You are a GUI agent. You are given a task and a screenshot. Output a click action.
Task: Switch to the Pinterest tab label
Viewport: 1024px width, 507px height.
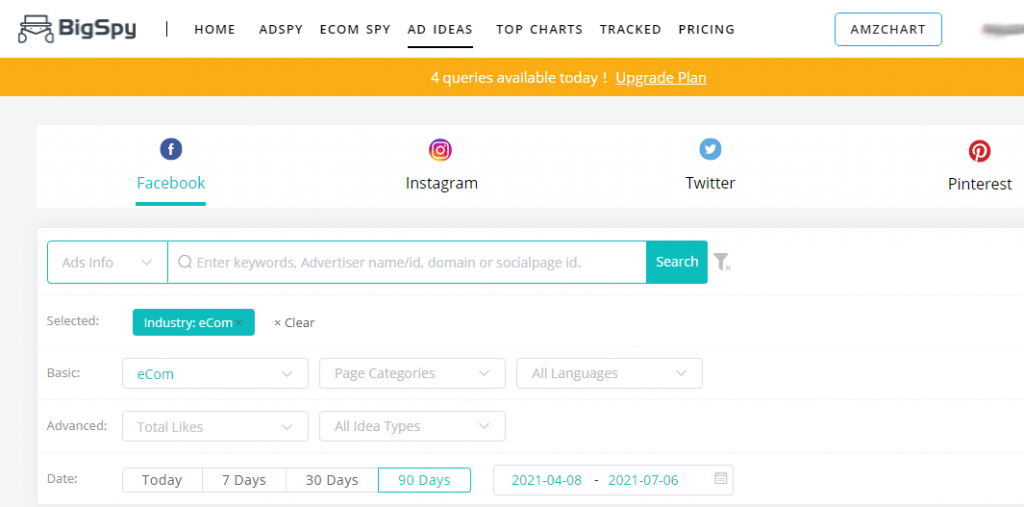pyautogui.click(x=980, y=184)
